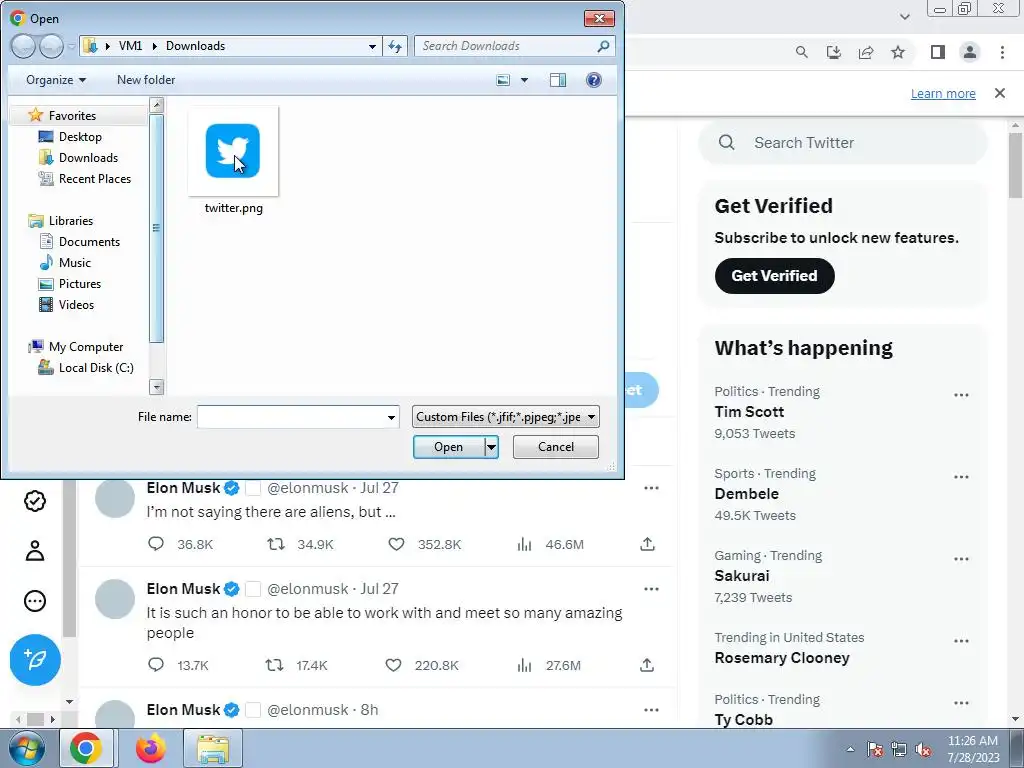The width and height of the screenshot is (1024, 768).
Task: Click the Search Twitter field
Action: coord(842,142)
